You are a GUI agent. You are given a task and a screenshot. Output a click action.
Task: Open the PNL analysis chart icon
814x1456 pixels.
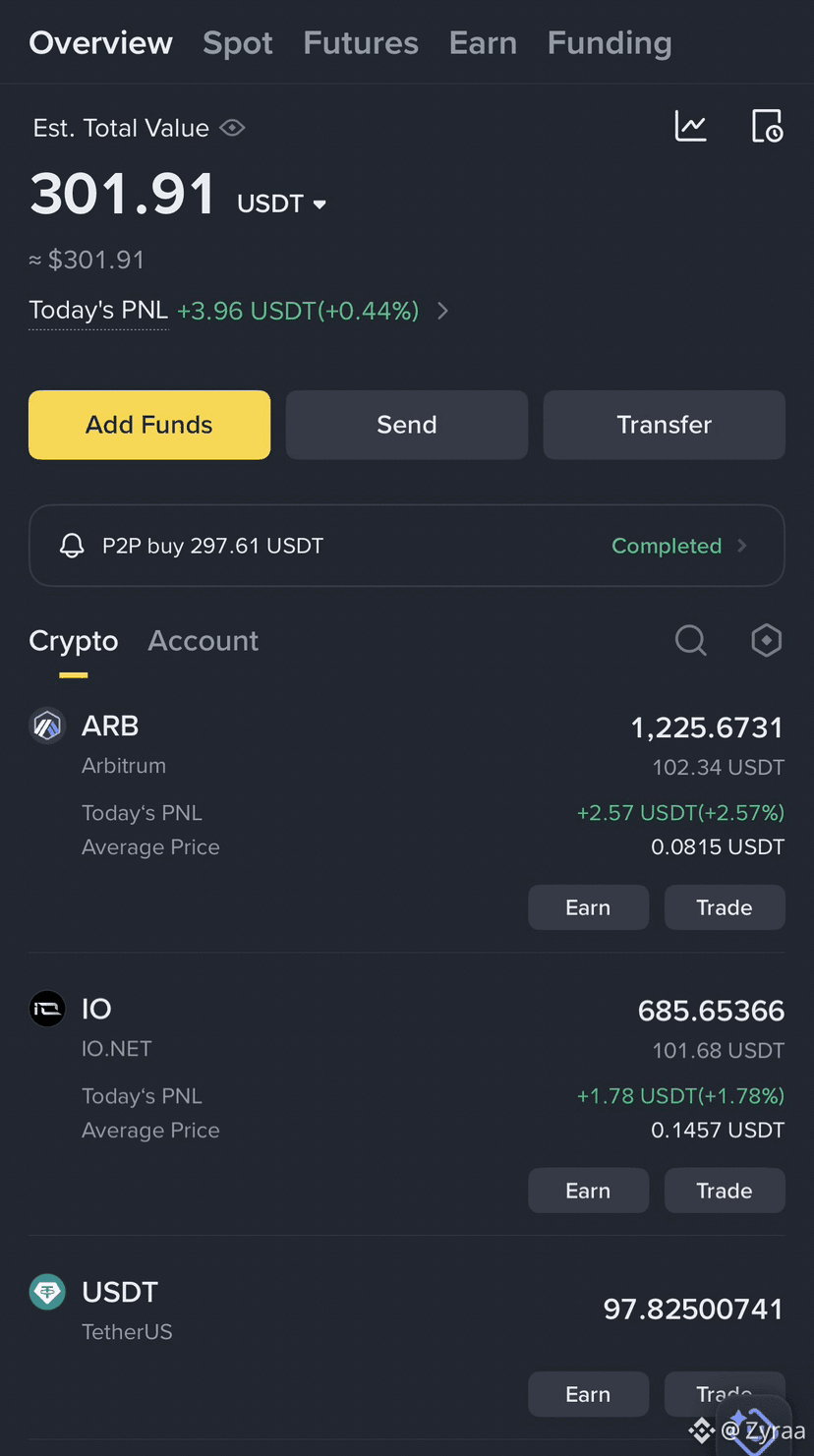(x=690, y=126)
